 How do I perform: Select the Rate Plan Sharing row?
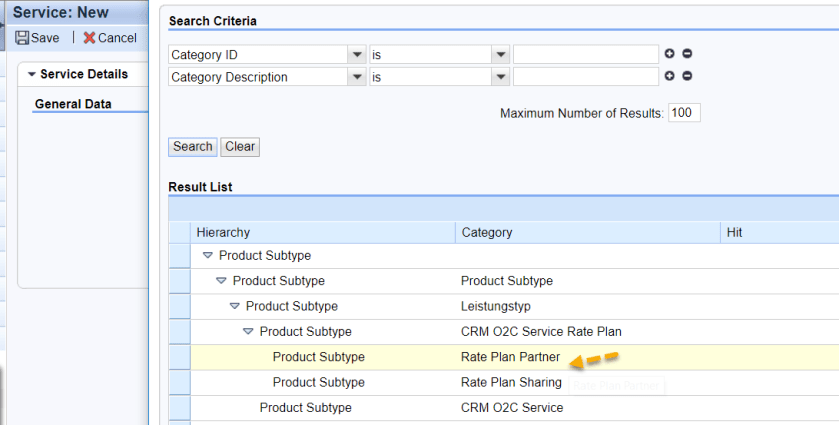point(180,382)
